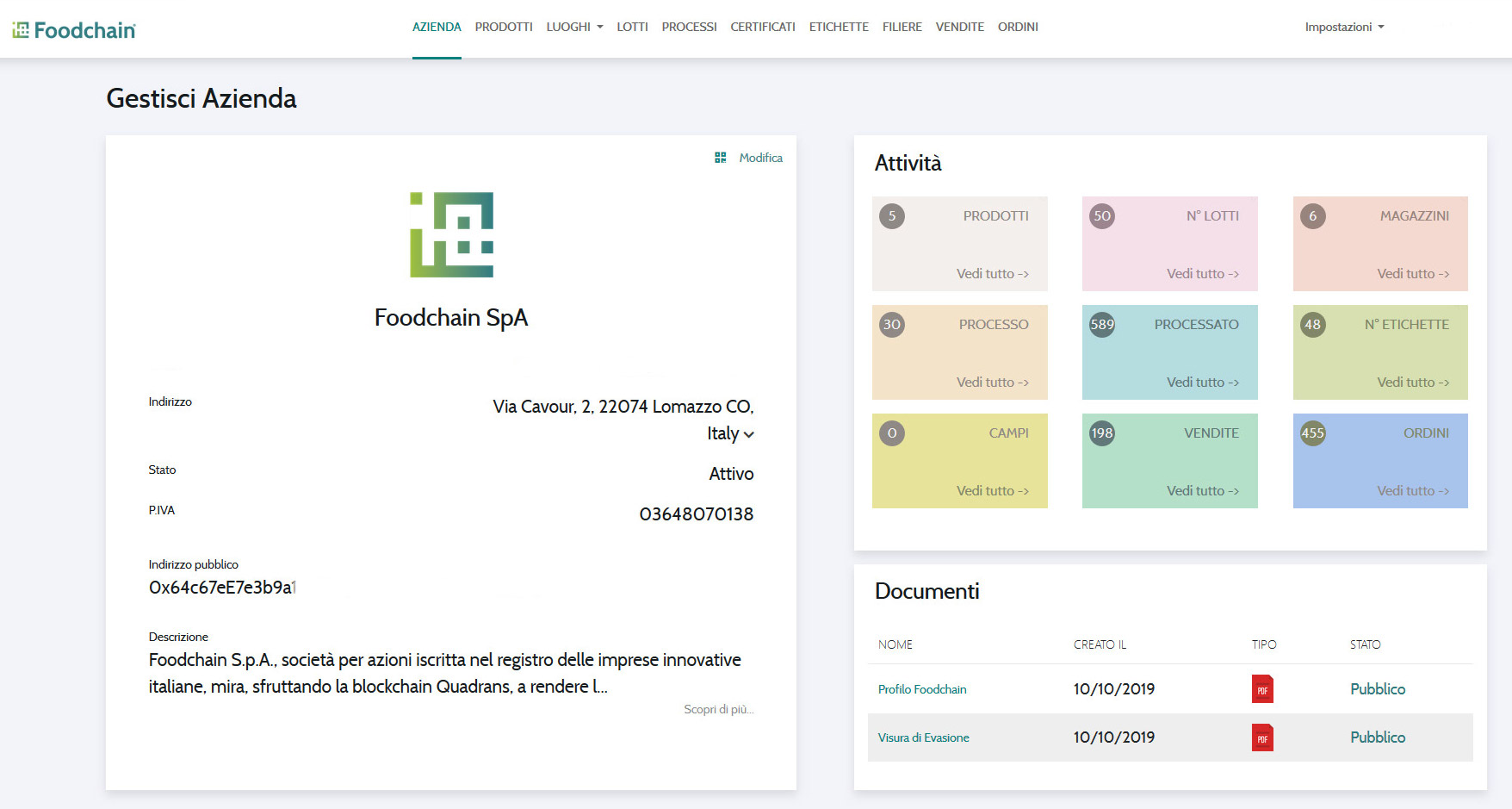Click the 0 count badge on Campi
The width and height of the screenshot is (1512, 809).
coord(892,433)
